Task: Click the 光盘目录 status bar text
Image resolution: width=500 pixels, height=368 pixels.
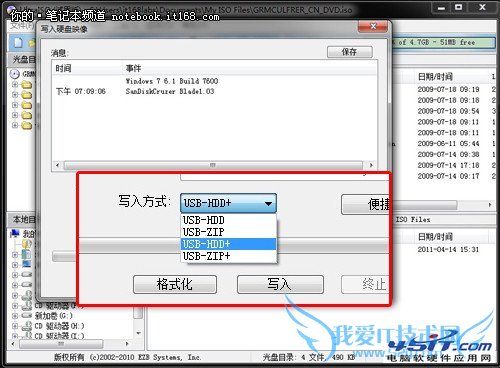Action: pyautogui.click(x=309, y=357)
